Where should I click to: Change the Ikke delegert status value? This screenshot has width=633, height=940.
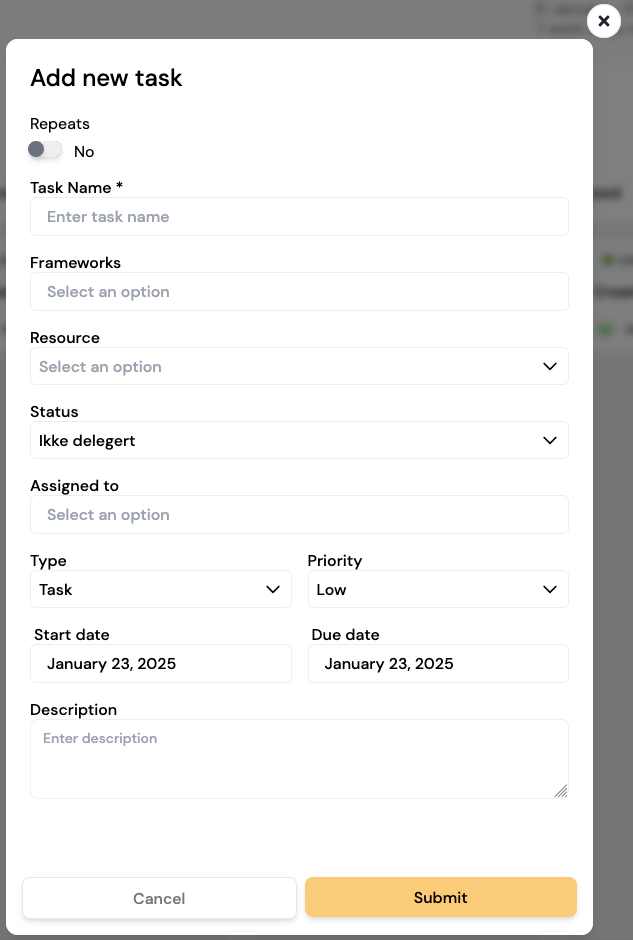pyautogui.click(x=299, y=440)
